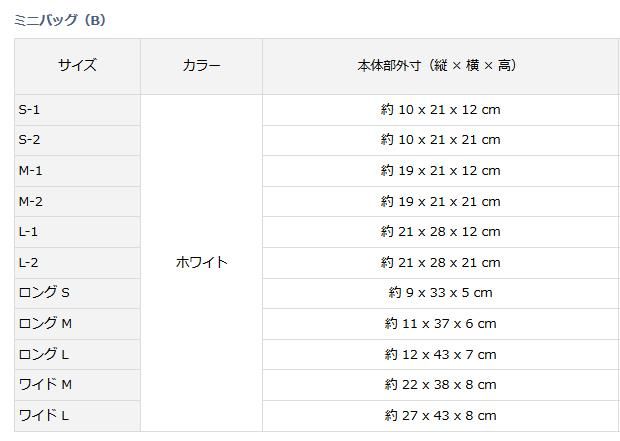
Task: Click dimensions 約 9 x 33 x 5 cm
Action: pos(440,293)
